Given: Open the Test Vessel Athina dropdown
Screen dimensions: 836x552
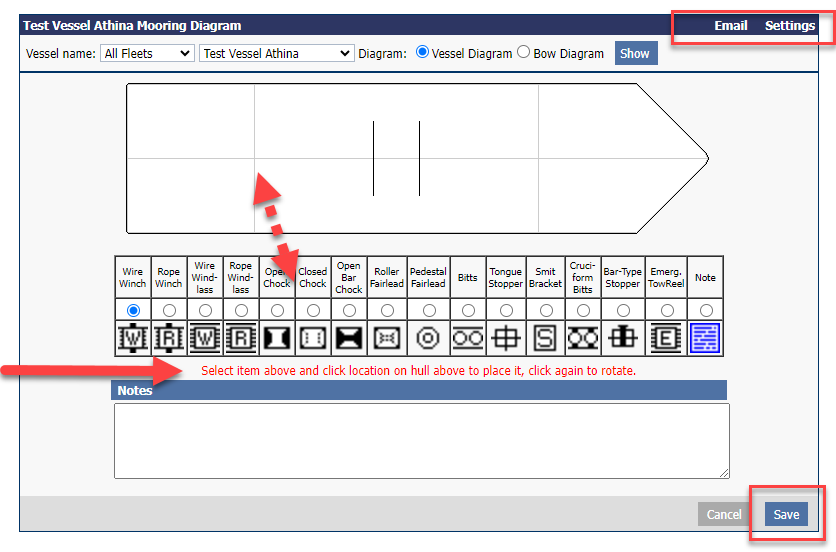Looking at the screenshot, I should tap(277, 53).
